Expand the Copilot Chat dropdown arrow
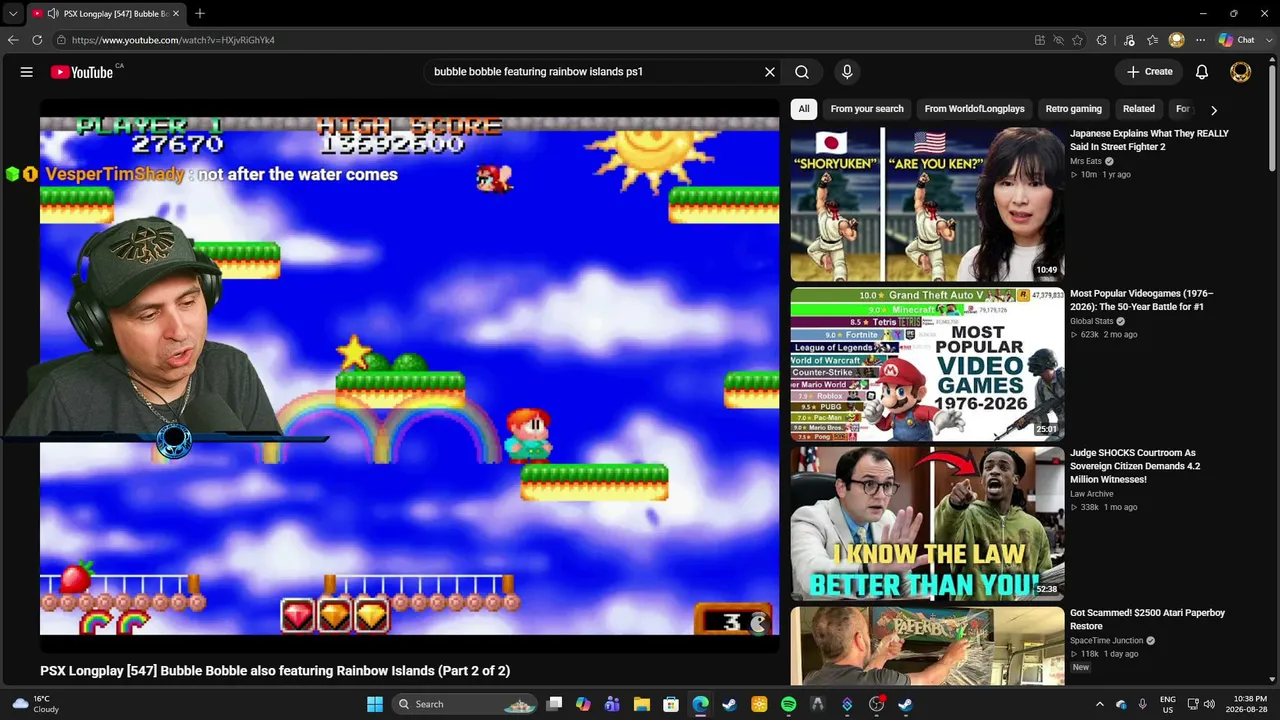 pyautogui.click(x=1268, y=40)
